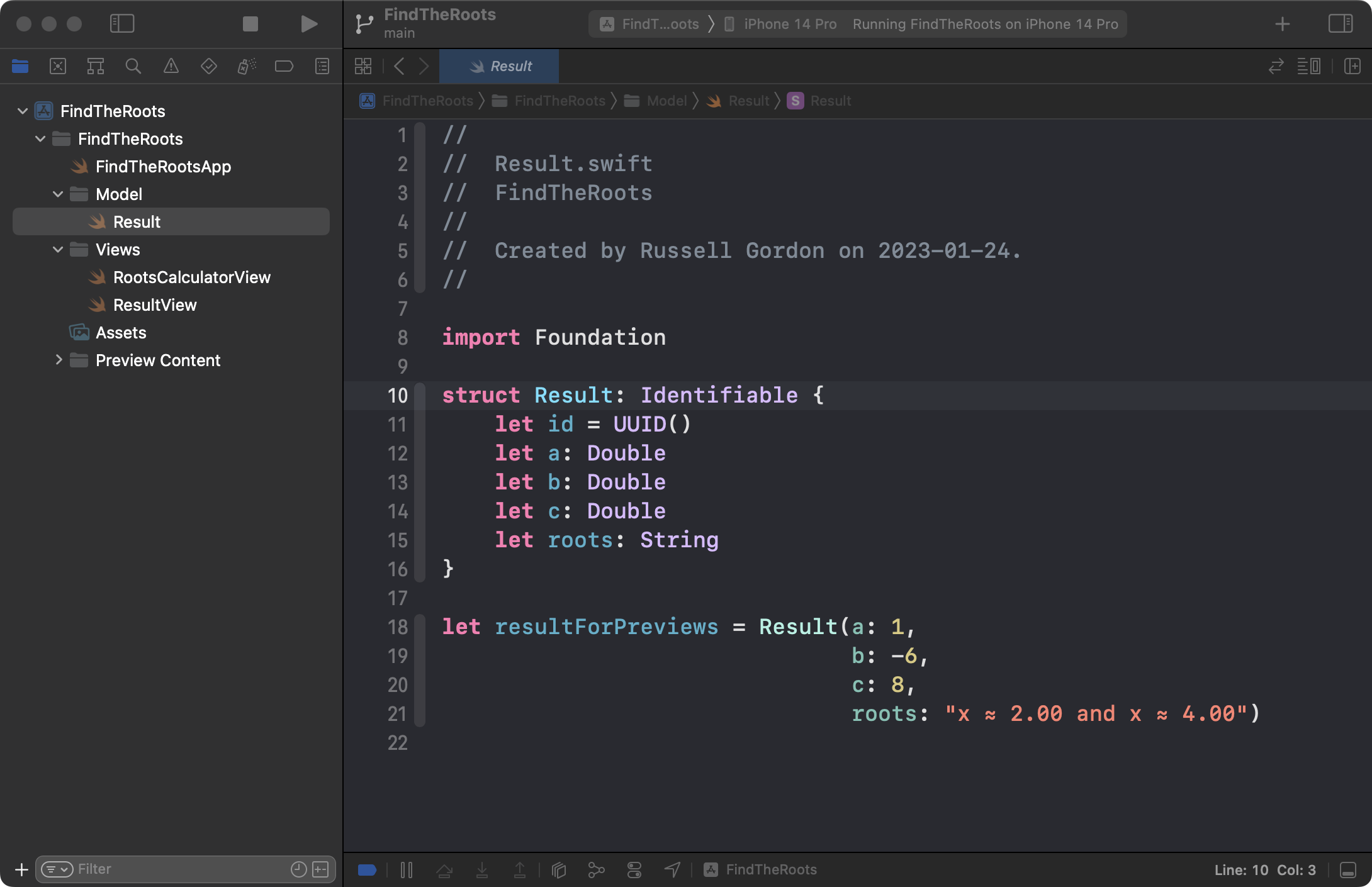Toggle breakpoints activation in the debug bar
1372x887 pixels.
click(367, 869)
